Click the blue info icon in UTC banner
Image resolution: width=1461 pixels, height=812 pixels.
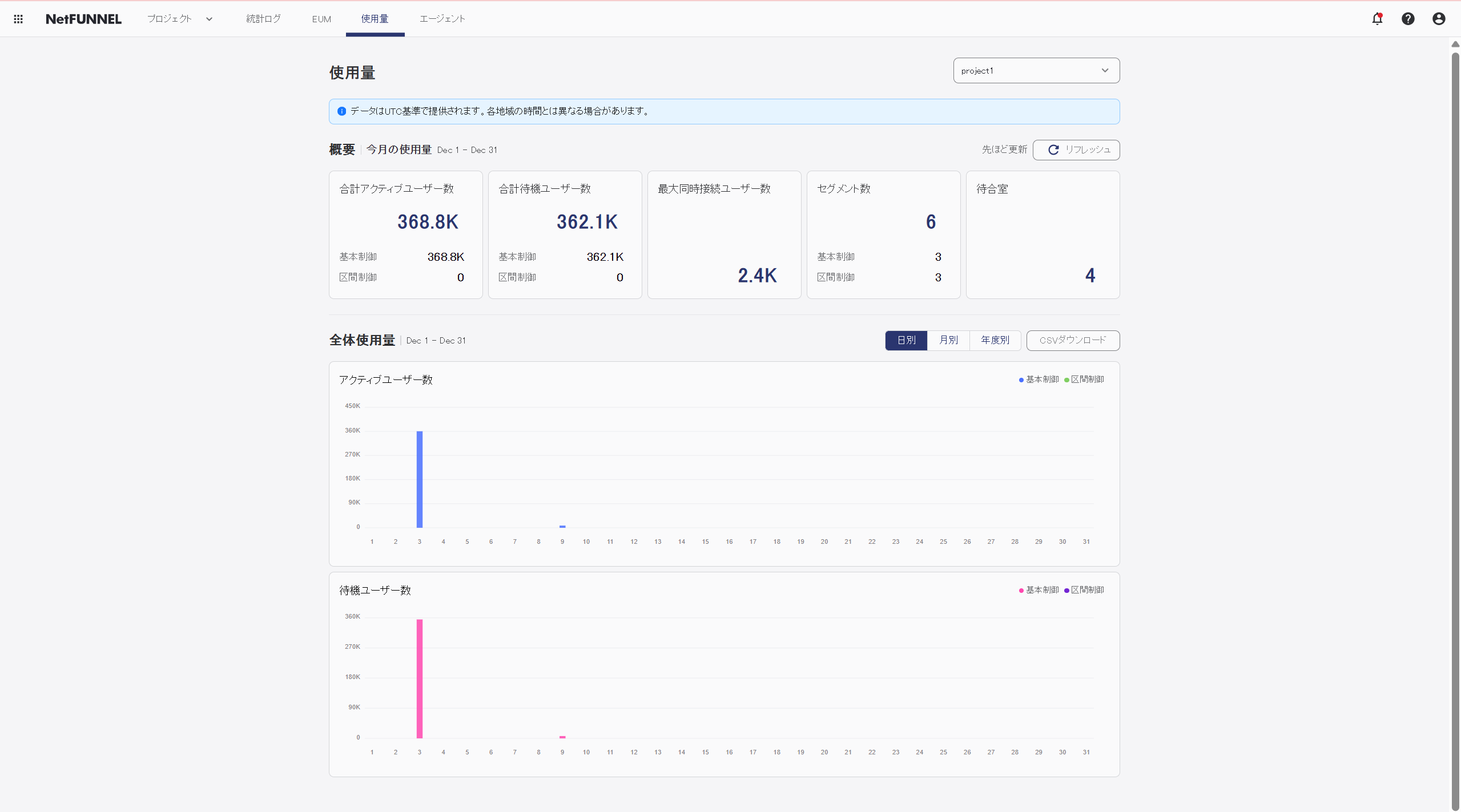341,111
